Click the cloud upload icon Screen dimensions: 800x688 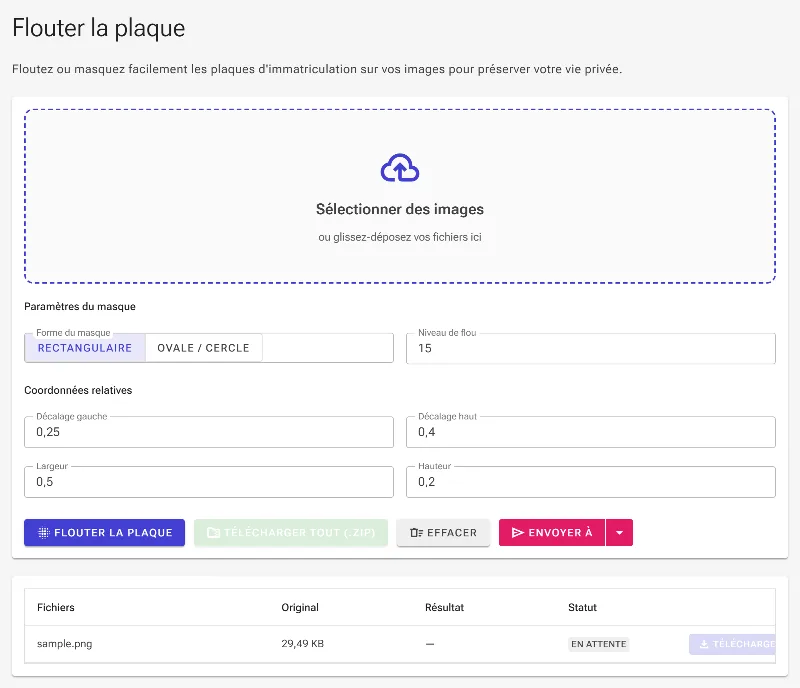pos(400,168)
